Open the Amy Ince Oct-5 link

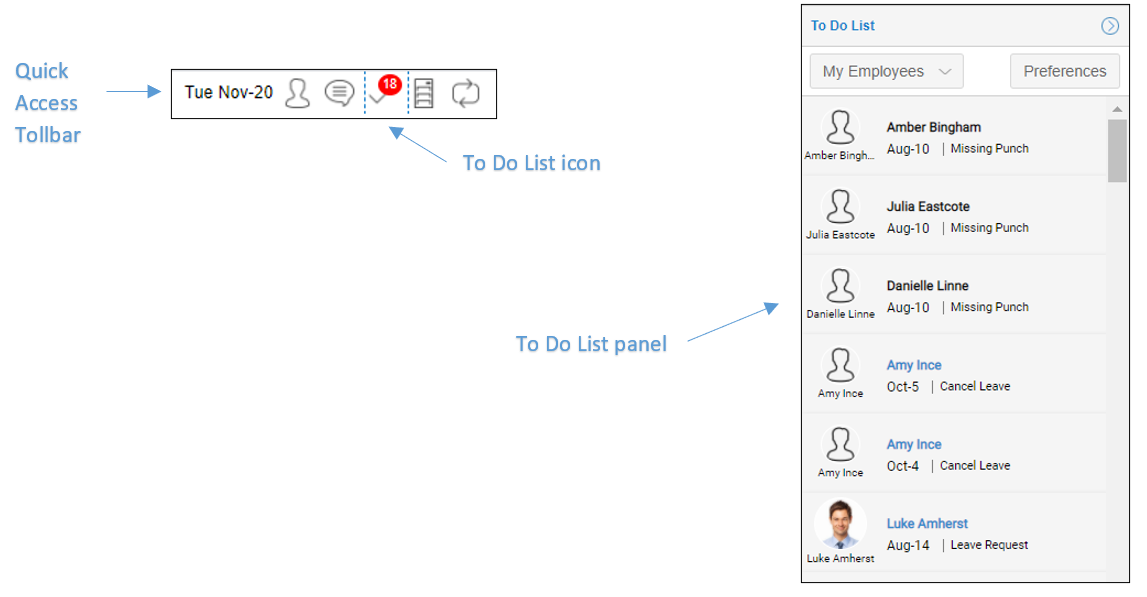coord(914,365)
